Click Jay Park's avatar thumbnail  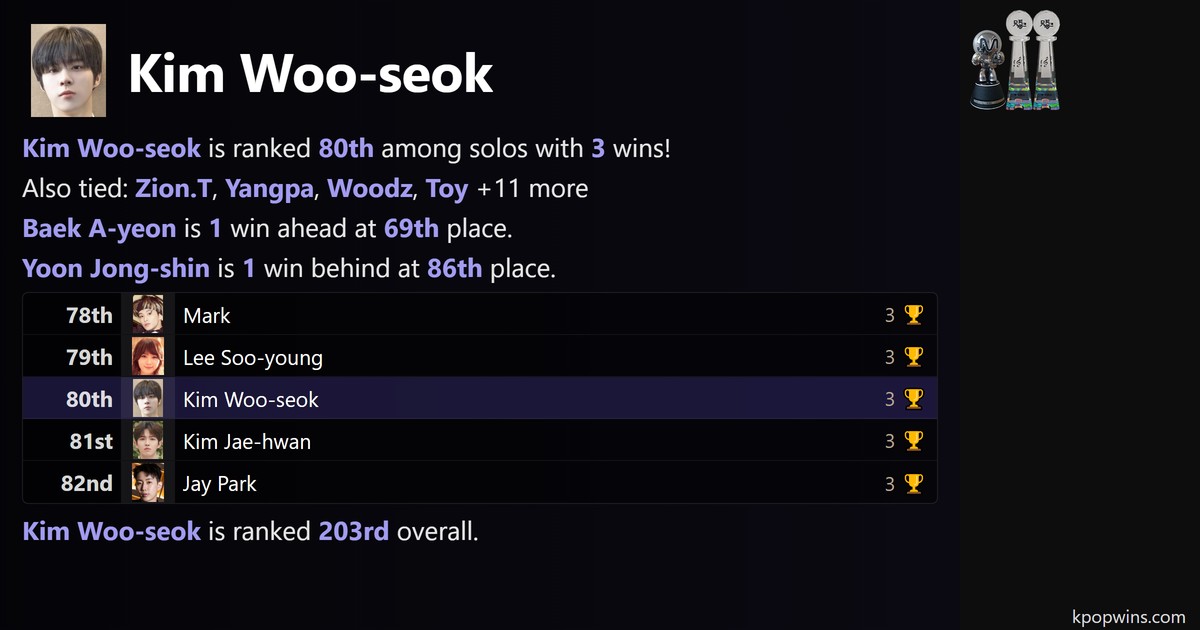click(148, 484)
